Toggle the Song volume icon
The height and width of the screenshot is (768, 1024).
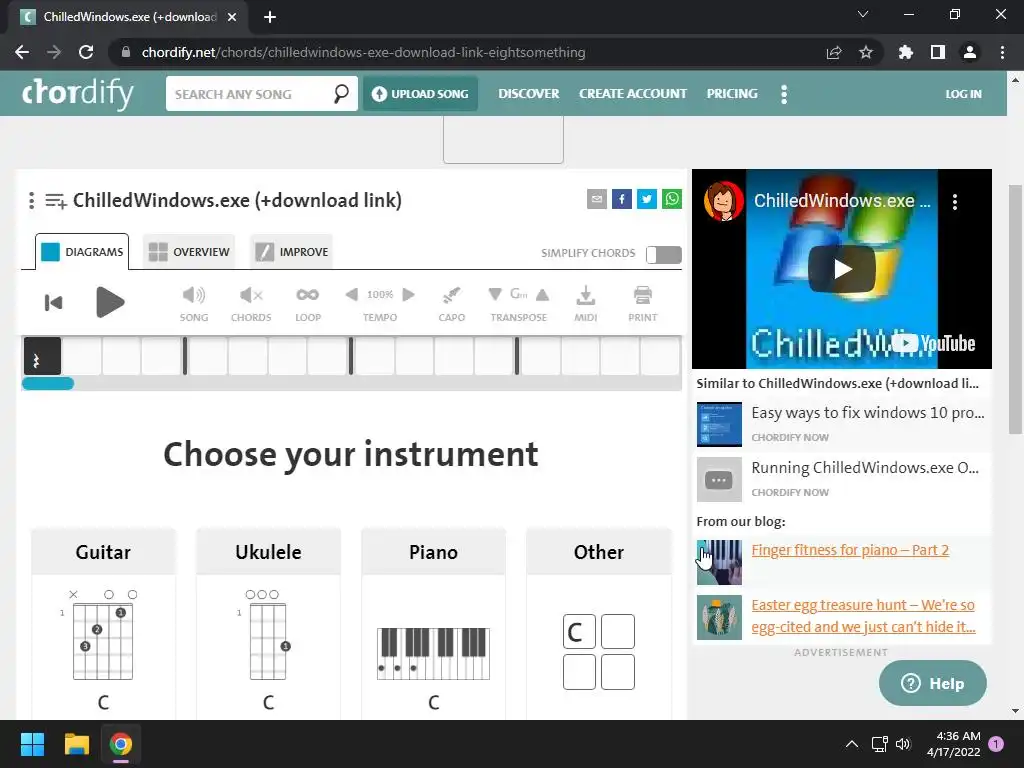click(194, 295)
